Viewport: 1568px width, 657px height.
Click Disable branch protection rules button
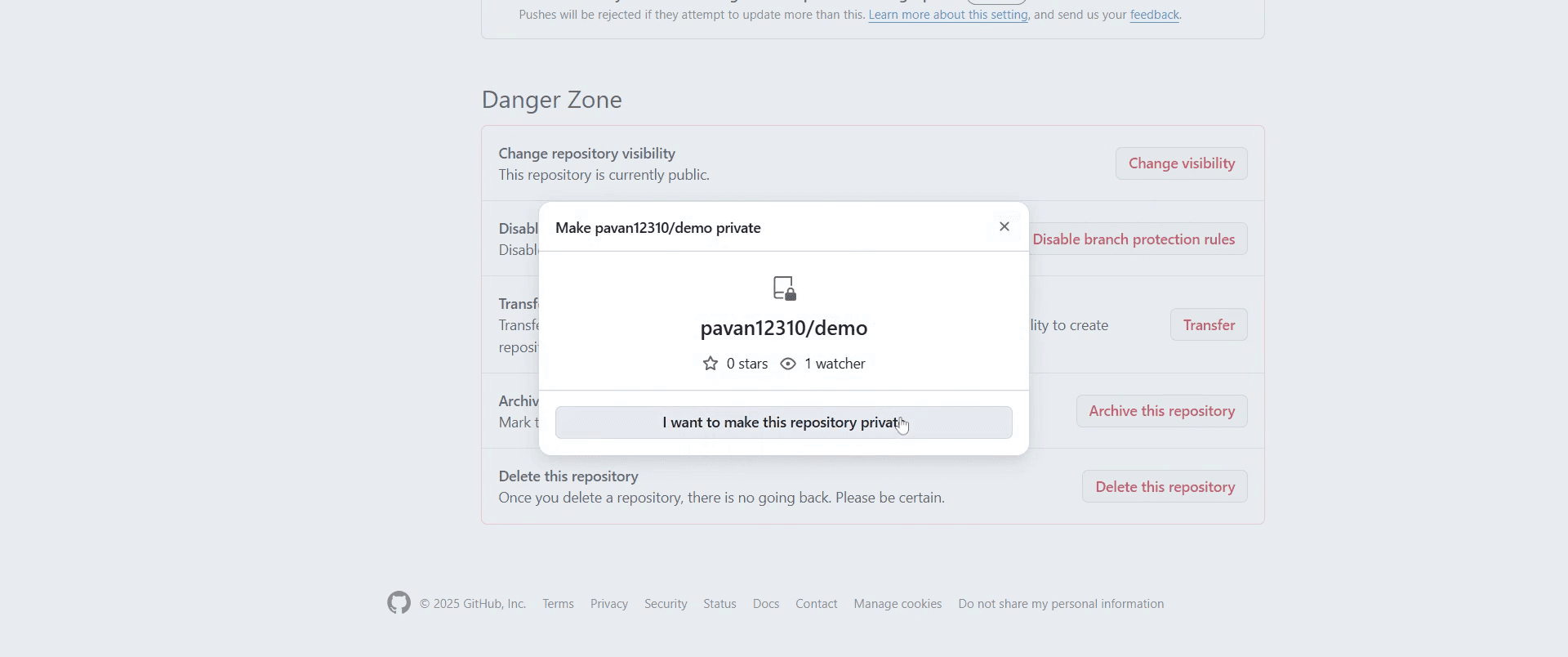[1137, 239]
